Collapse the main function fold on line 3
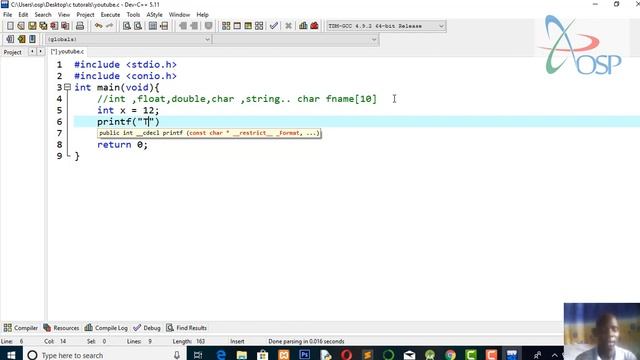 (x=67, y=87)
